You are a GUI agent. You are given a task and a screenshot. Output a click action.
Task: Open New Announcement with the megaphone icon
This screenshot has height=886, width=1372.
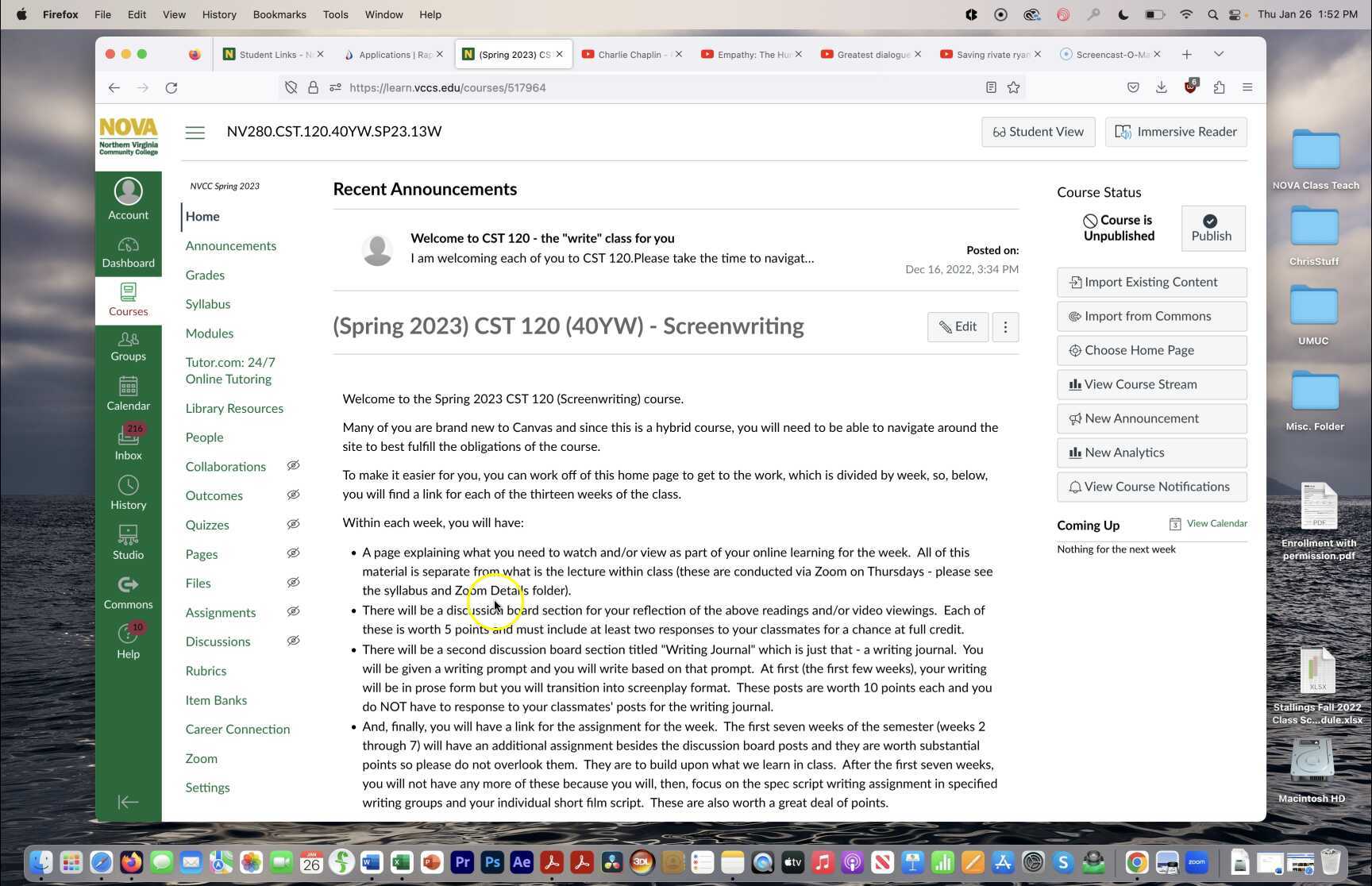click(x=1150, y=418)
